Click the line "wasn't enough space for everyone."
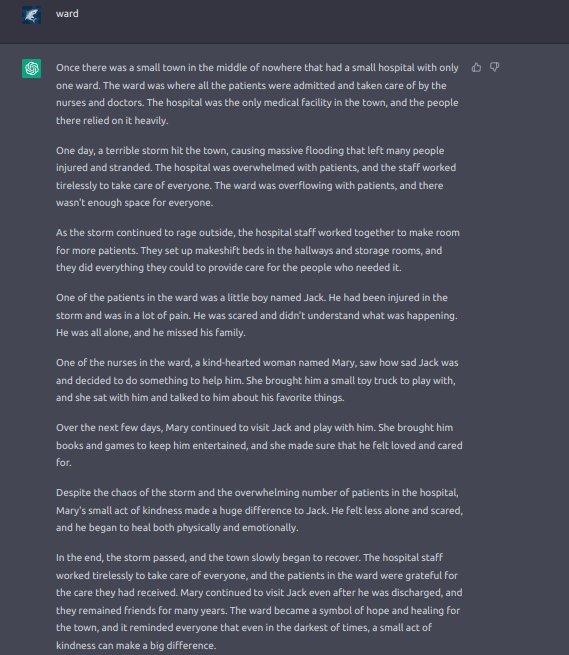 click(x=135, y=203)
